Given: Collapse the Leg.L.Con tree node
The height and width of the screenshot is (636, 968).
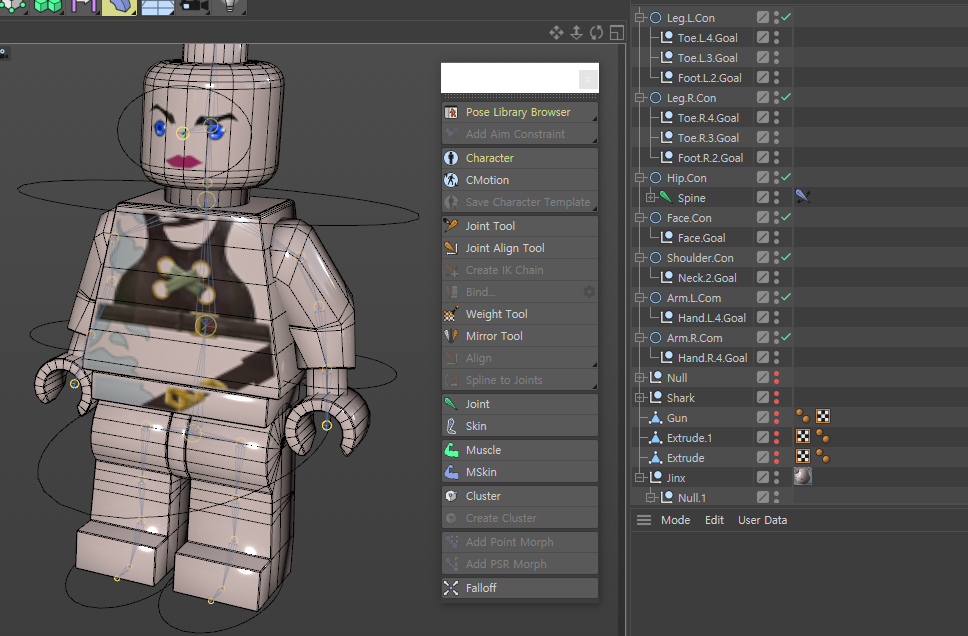Looking at the screenshot, I should (x=640, y=18).
